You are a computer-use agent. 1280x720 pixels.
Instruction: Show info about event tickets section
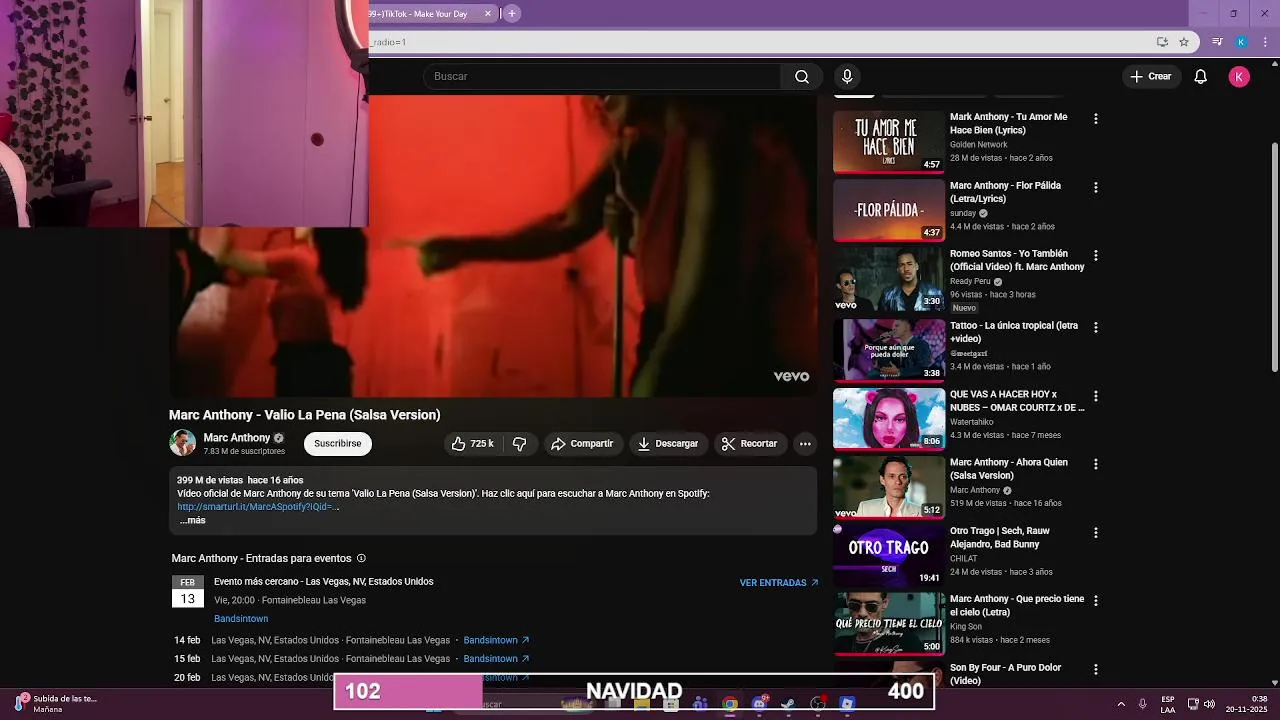click(361, 559)
